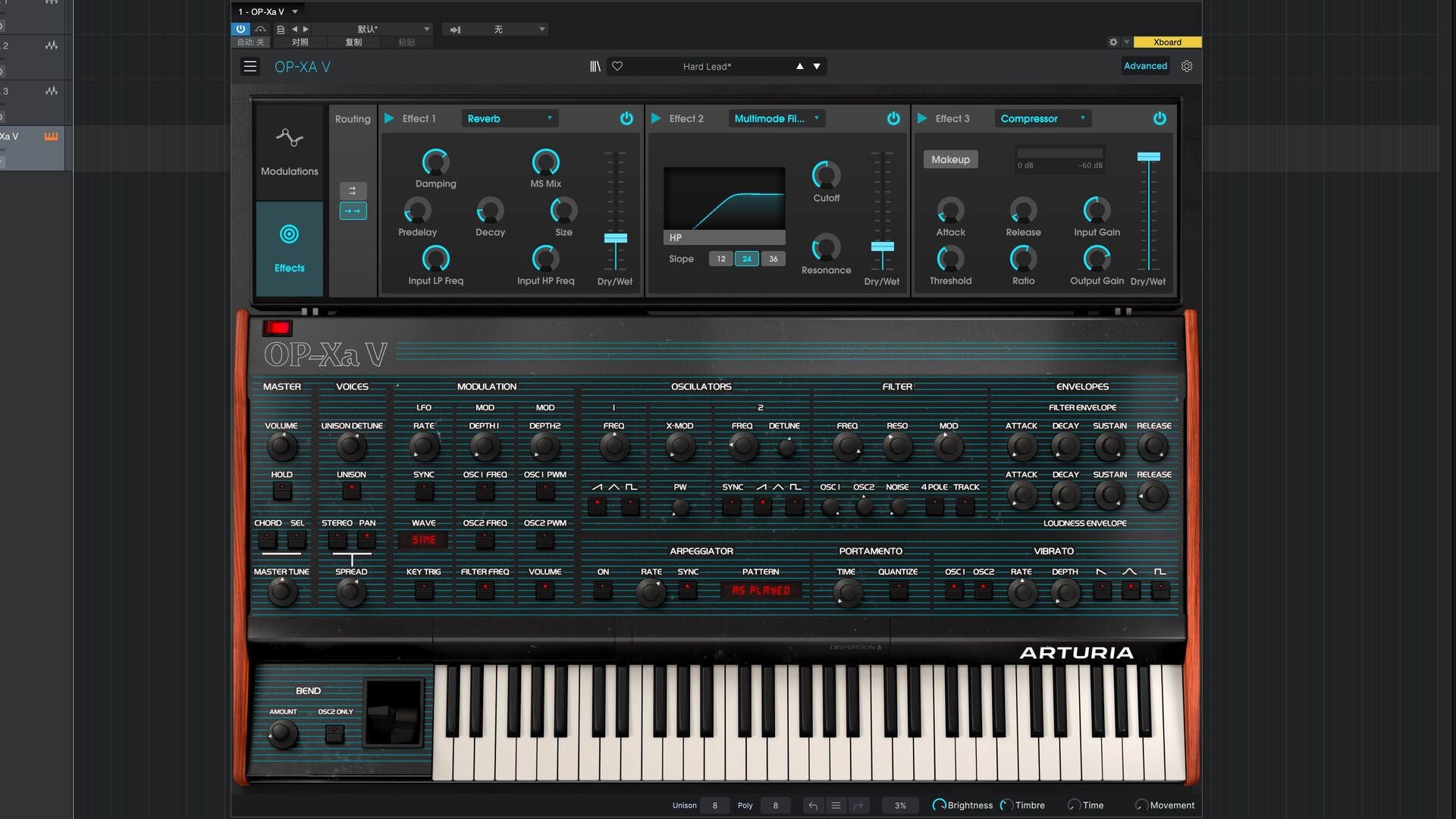Open host plugin window gear settings
Screen dimensions: 1456x819
(1113, 42)
